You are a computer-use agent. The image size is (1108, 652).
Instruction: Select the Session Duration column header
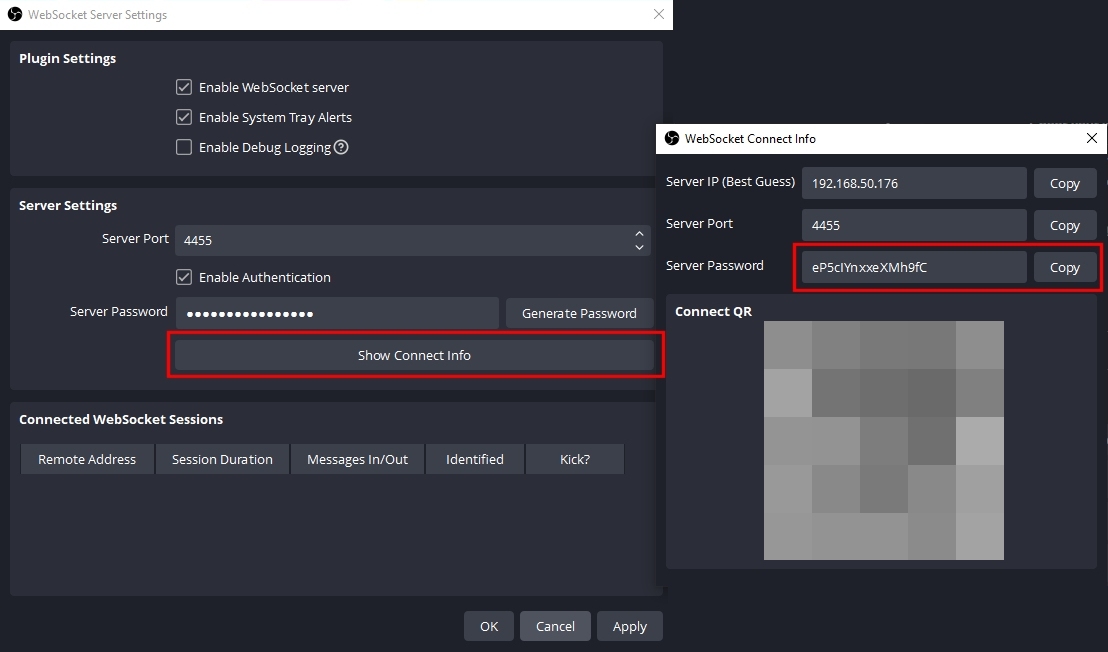tap(222, 459)
